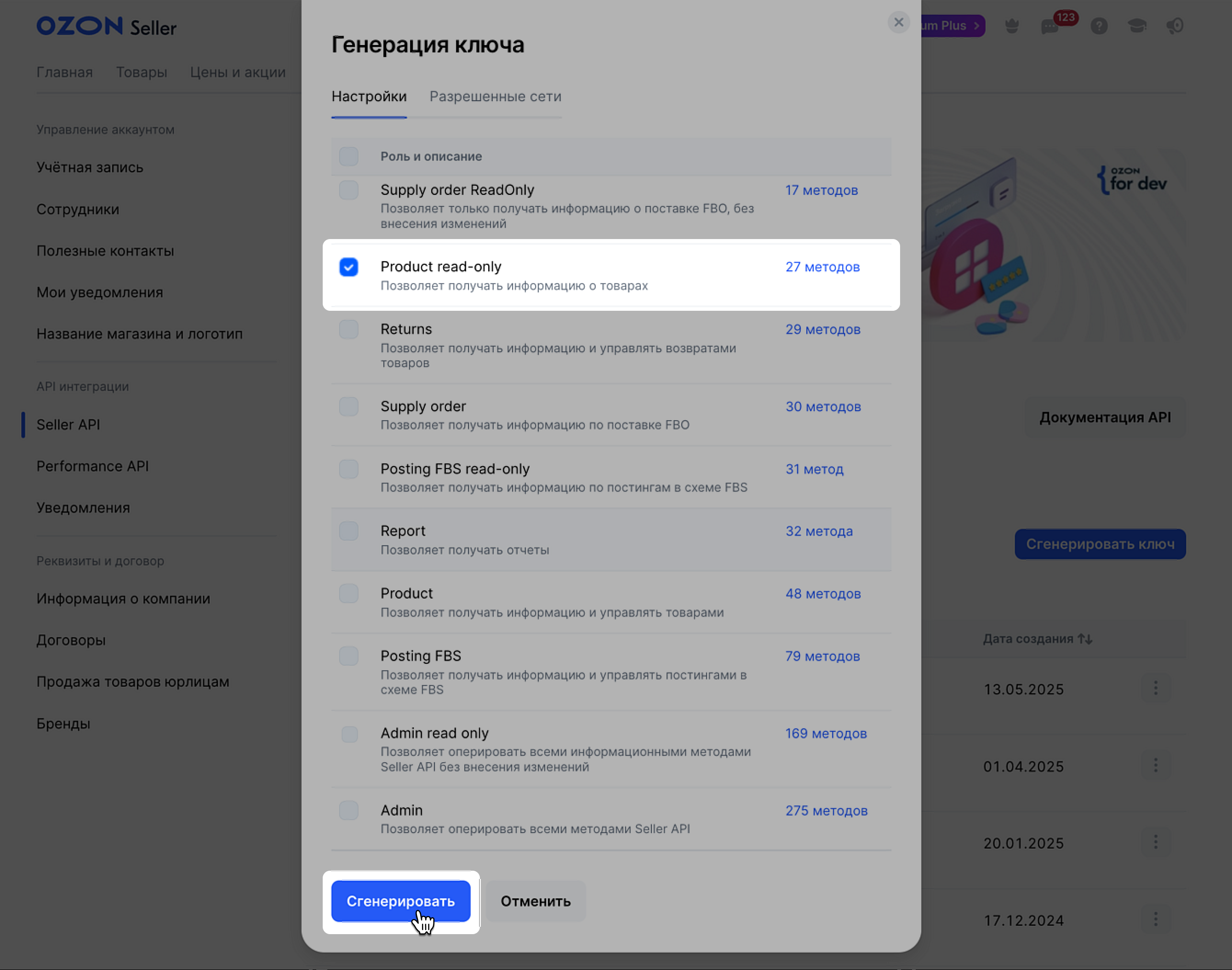Close the Генерация ключа dialog

click(x=898, y=23)
